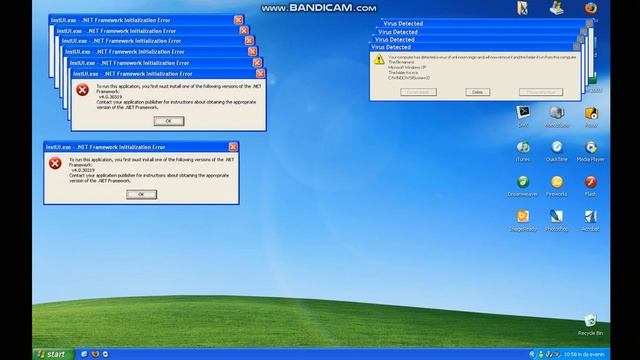
Task: Select the network drive icon beside Firefox
Action: (557, 8)
